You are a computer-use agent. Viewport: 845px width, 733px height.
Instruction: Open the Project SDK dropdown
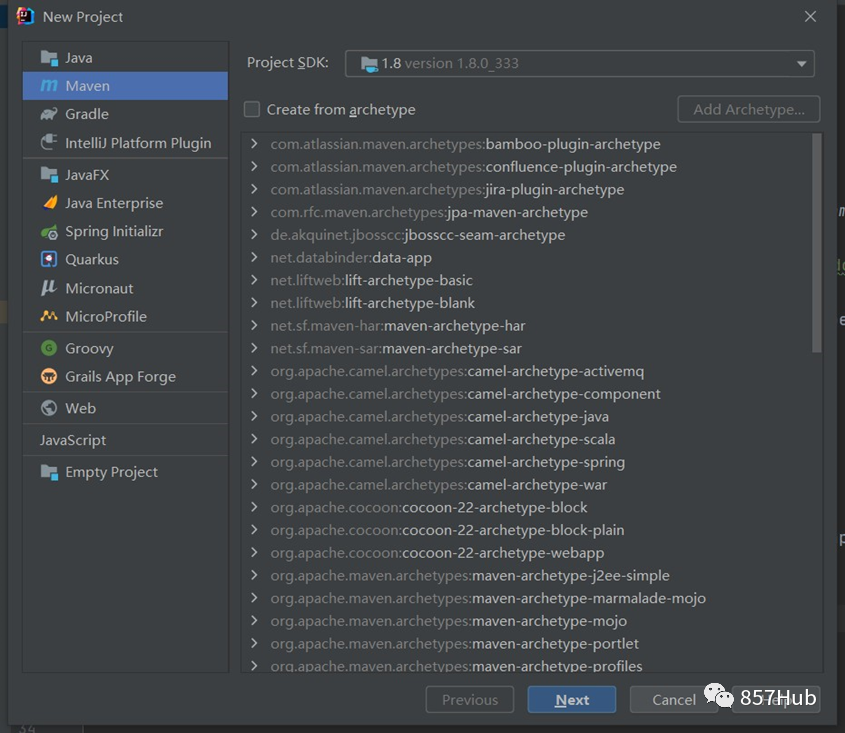click(x=579, y=64)
